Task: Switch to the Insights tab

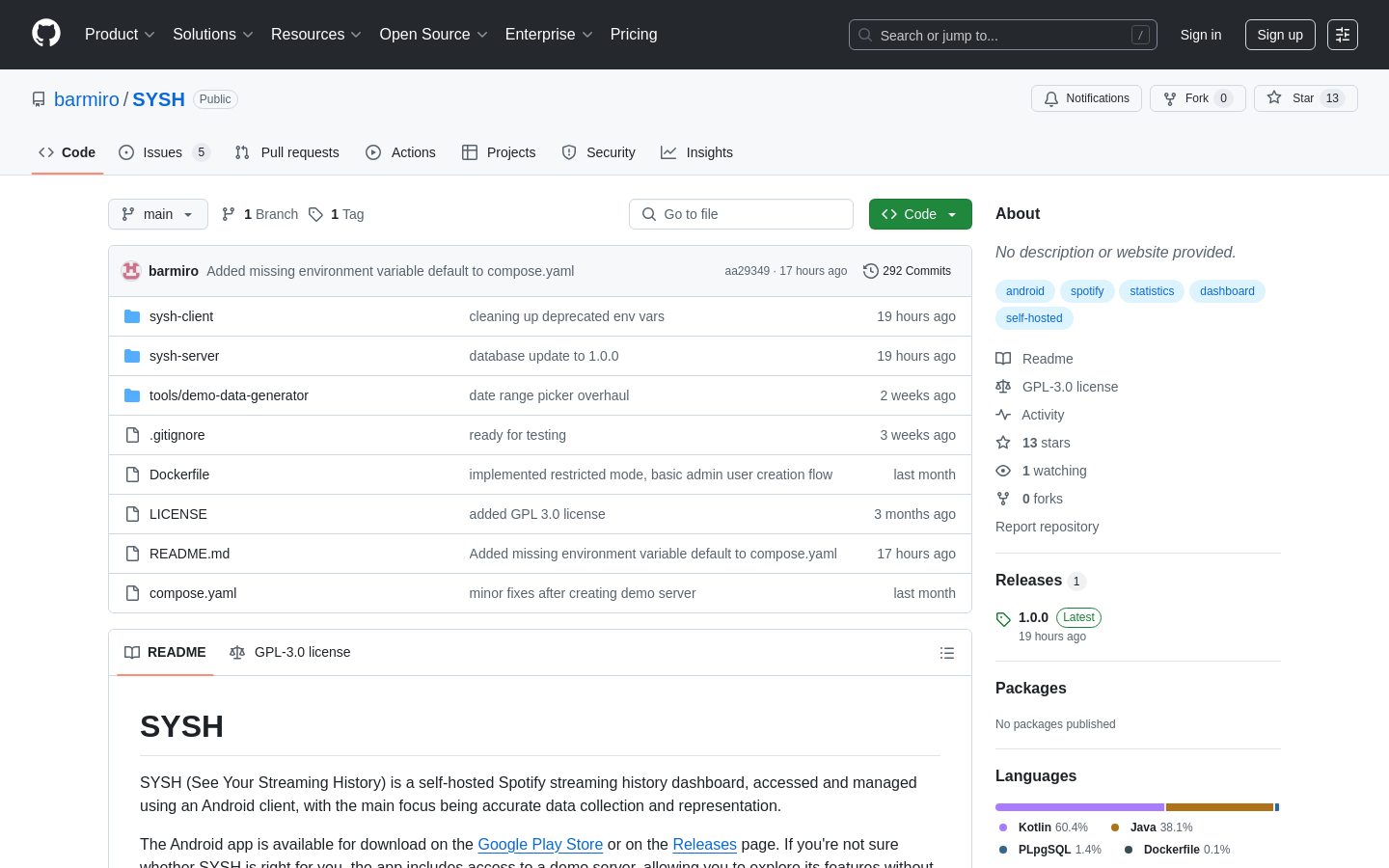Action: click(696, 152)
